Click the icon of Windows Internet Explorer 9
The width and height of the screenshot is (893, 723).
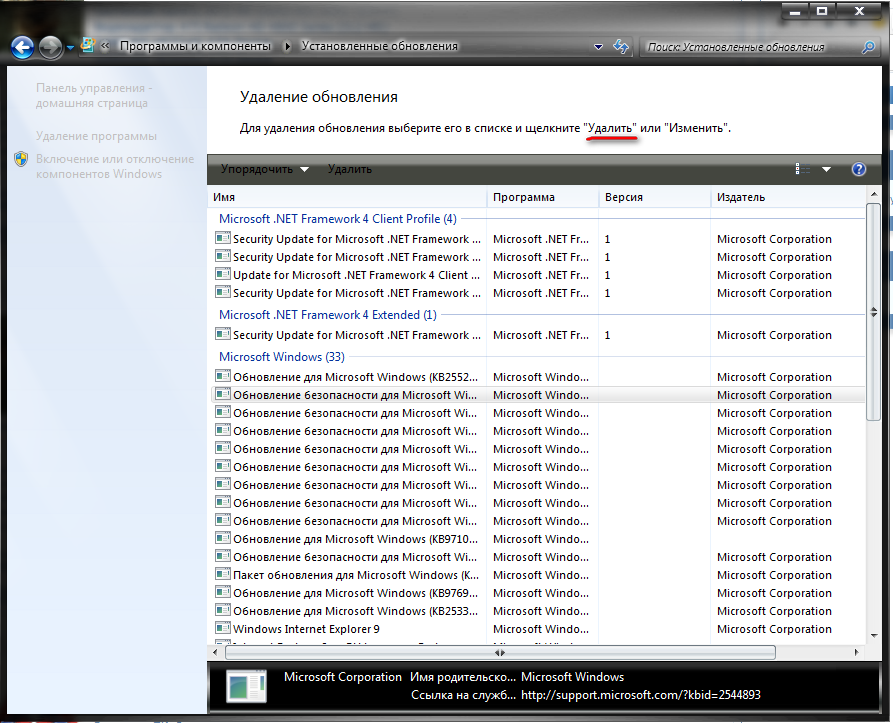pyautogui.click(x=223, y=628)
